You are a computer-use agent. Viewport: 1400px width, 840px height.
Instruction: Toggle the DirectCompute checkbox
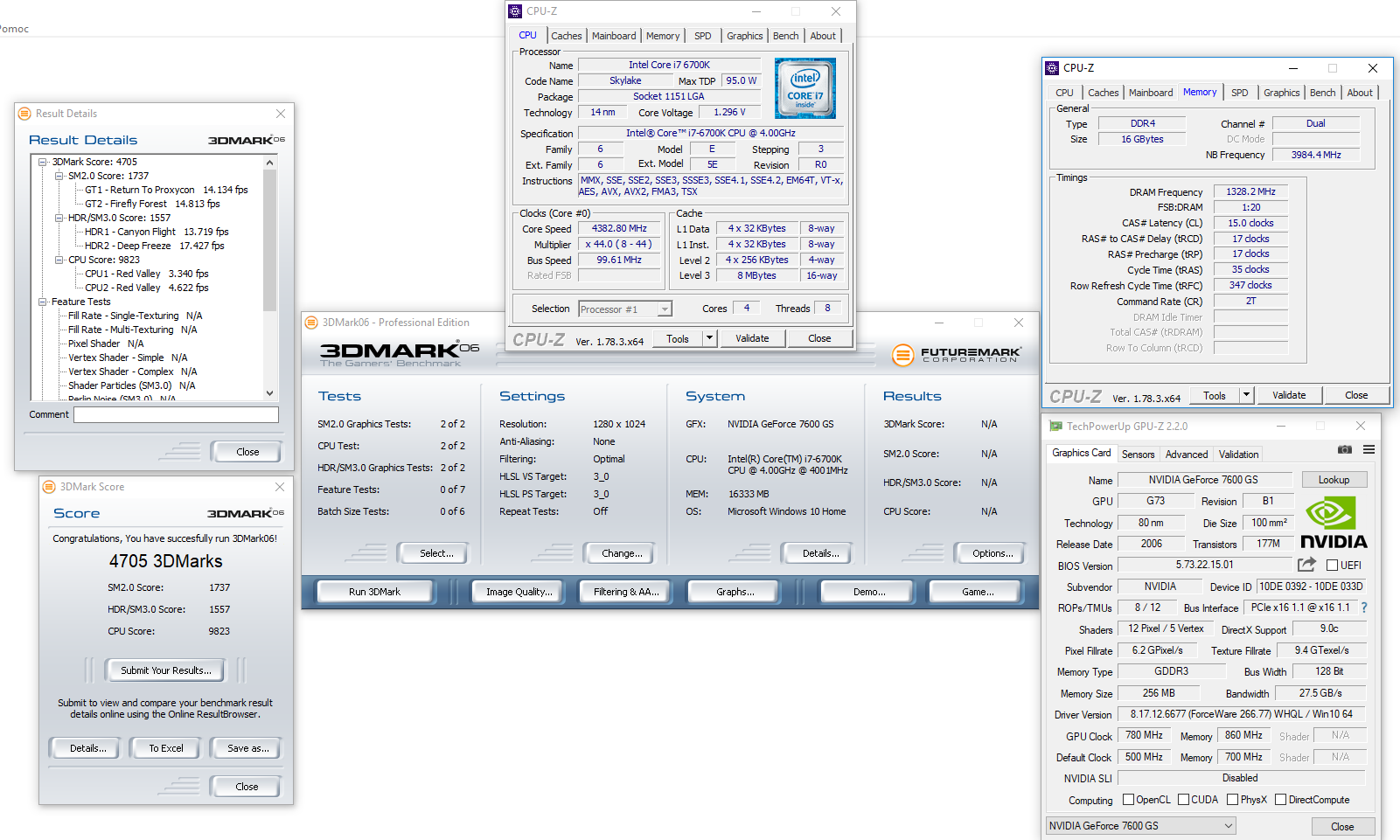[1280, 800]
